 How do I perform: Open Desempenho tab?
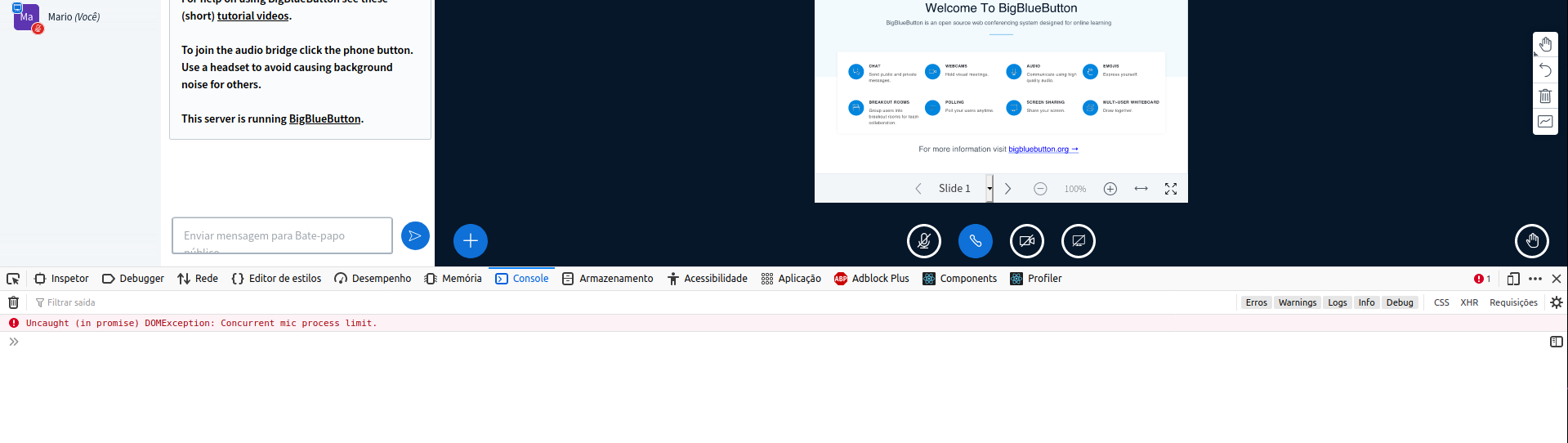[373, 279]
